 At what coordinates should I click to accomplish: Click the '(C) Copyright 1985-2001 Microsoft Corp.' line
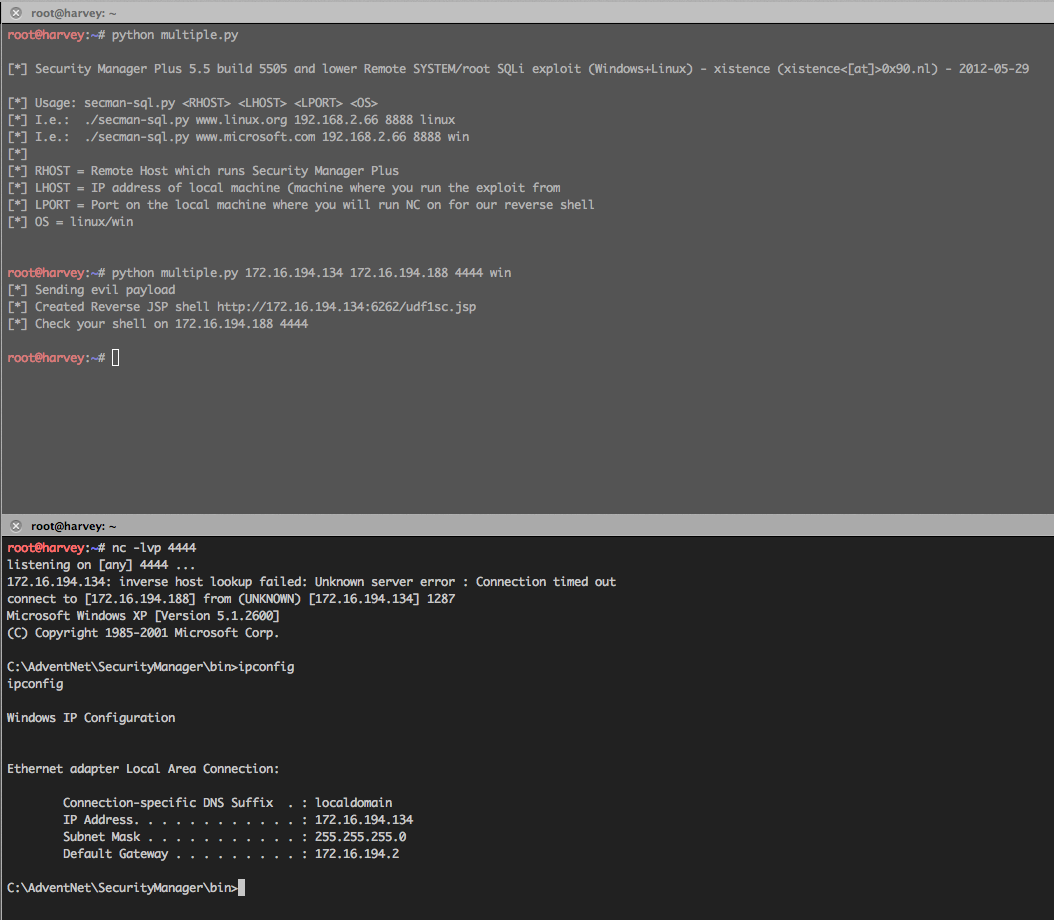point(143,632)
